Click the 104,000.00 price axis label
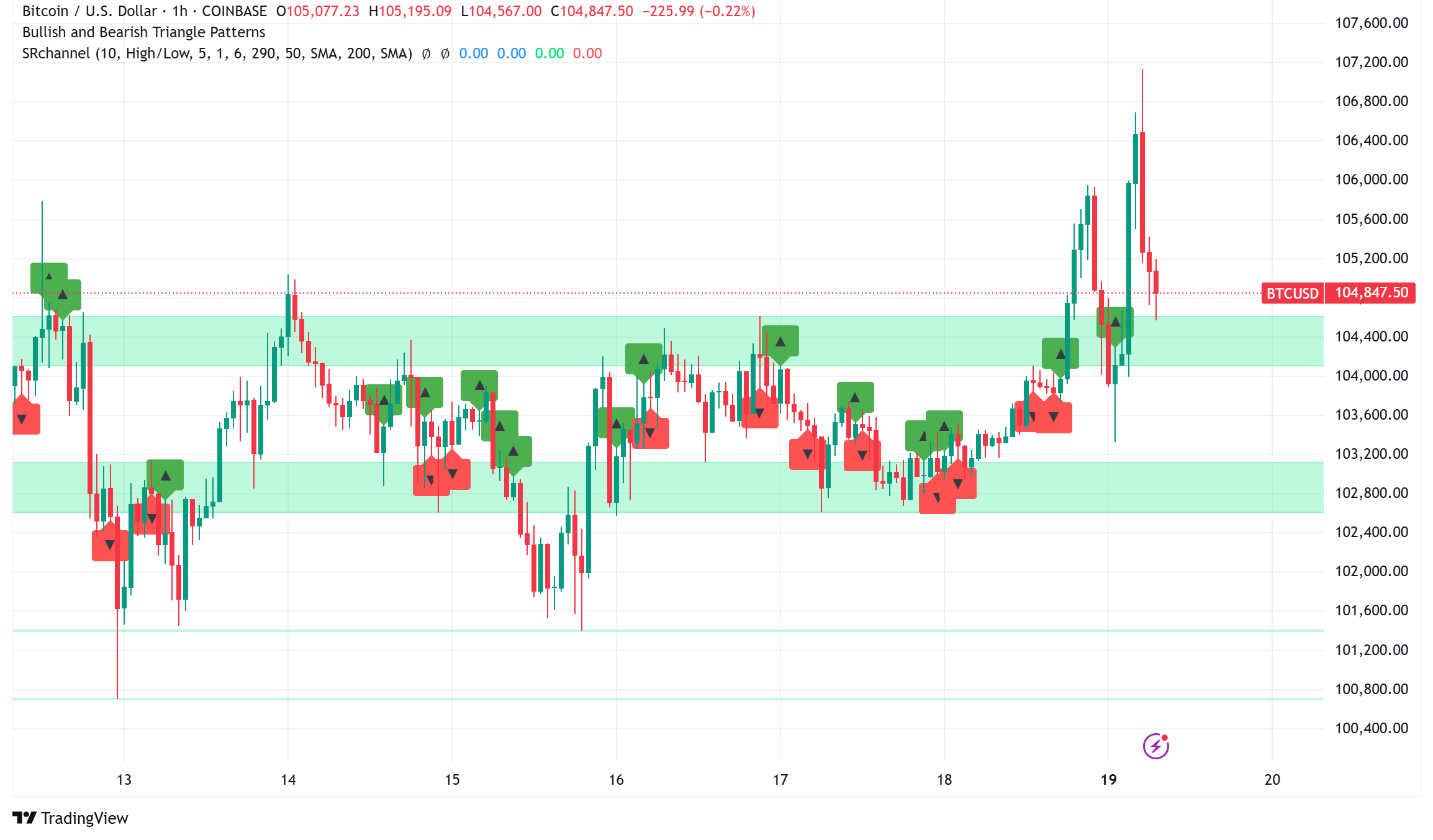This screenshot has height=840, width=1433. [1371, 376]
